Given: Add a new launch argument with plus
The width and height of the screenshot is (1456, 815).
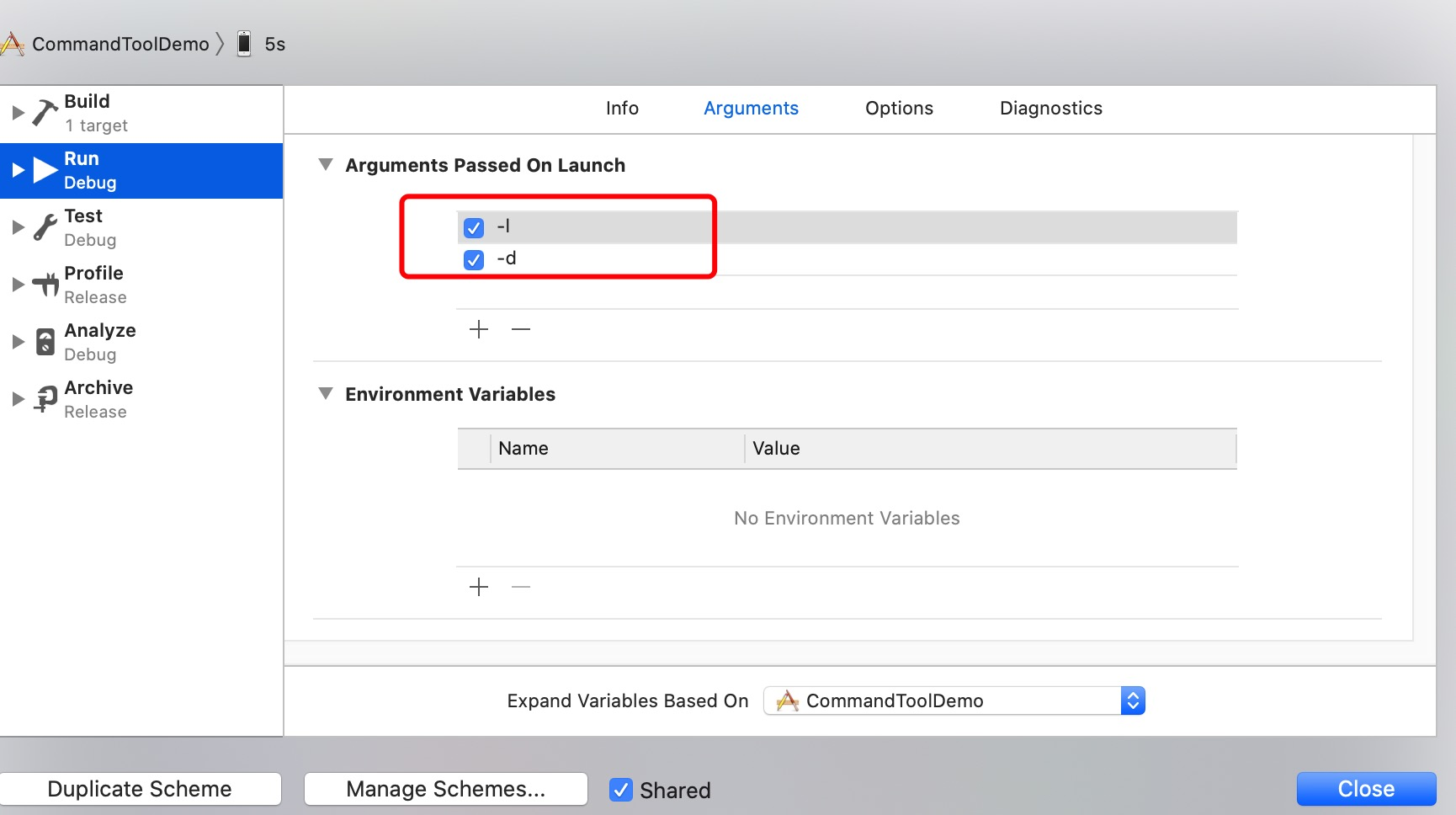Looking at the screenshot, I should [x=479, y=329].
